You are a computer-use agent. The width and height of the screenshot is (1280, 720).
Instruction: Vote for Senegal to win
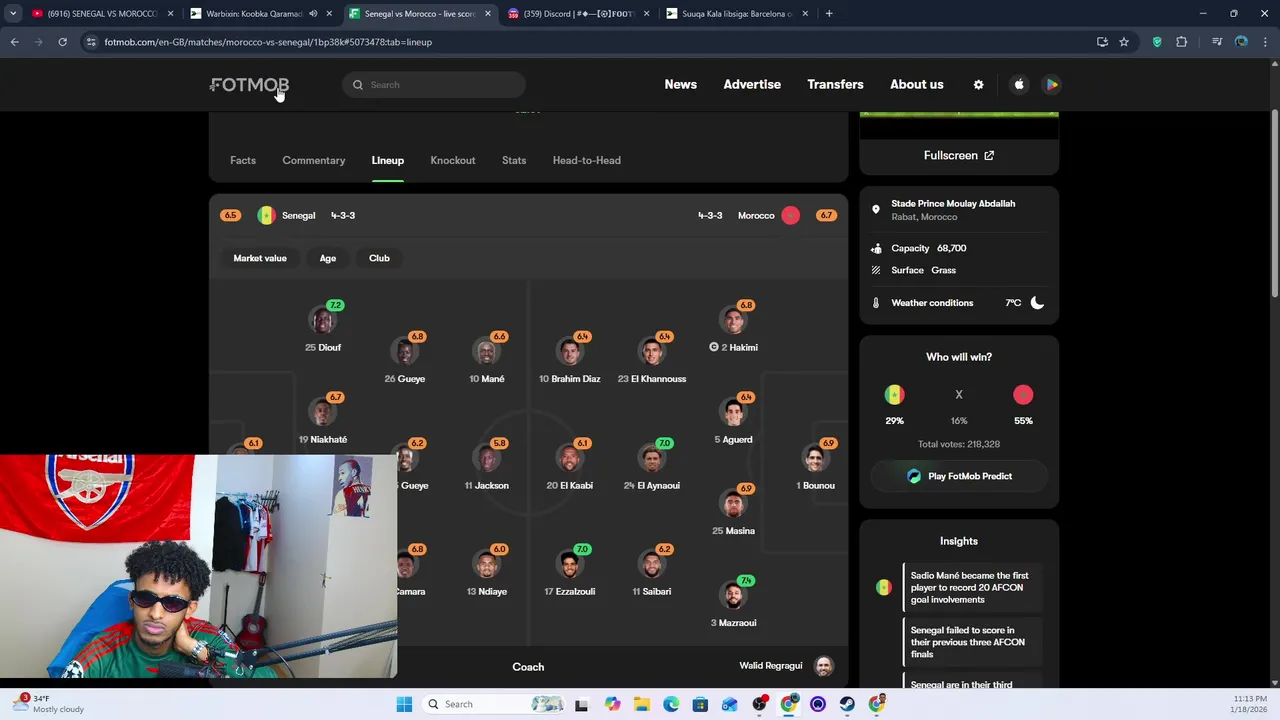[x=894, y=395]
